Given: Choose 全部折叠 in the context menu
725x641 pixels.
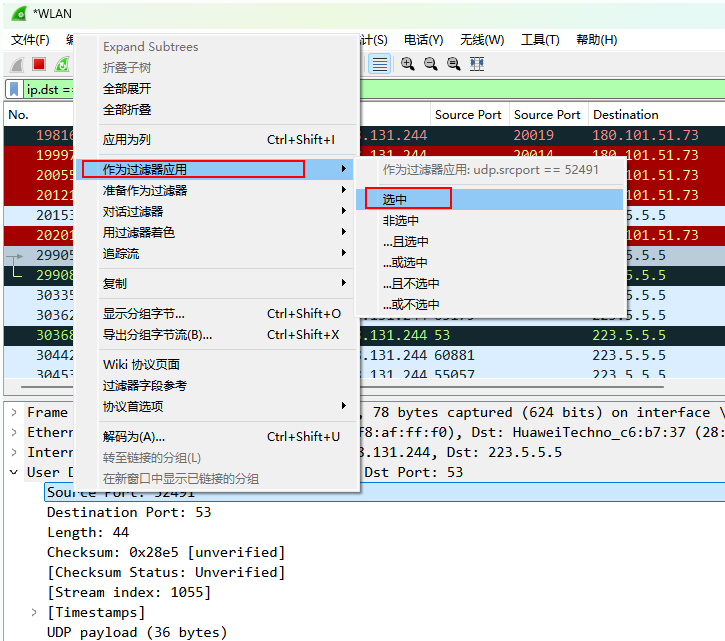Looking at the screenshot, I should (x=217, y=110).
